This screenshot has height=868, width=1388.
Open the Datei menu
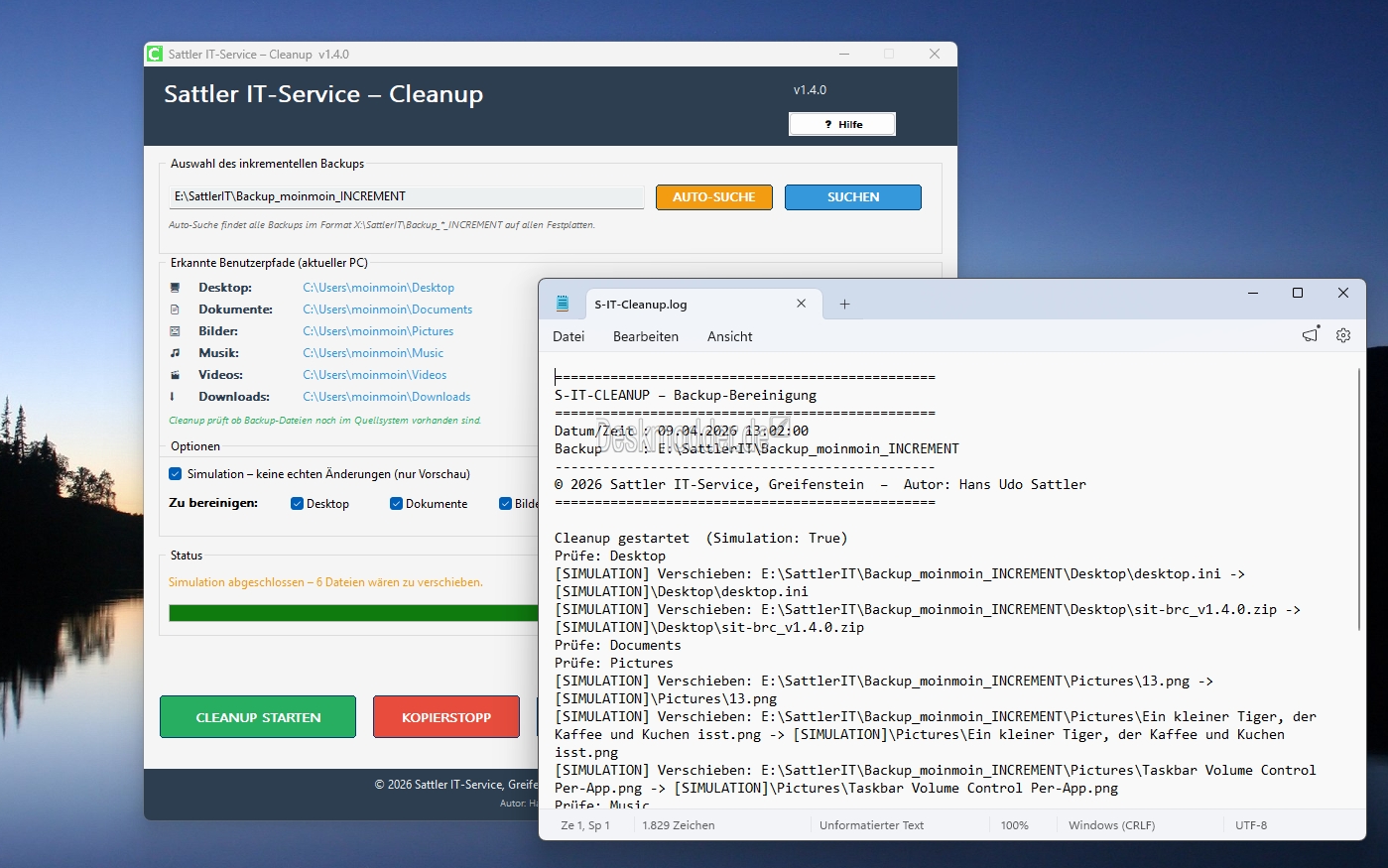pos(568,337)
